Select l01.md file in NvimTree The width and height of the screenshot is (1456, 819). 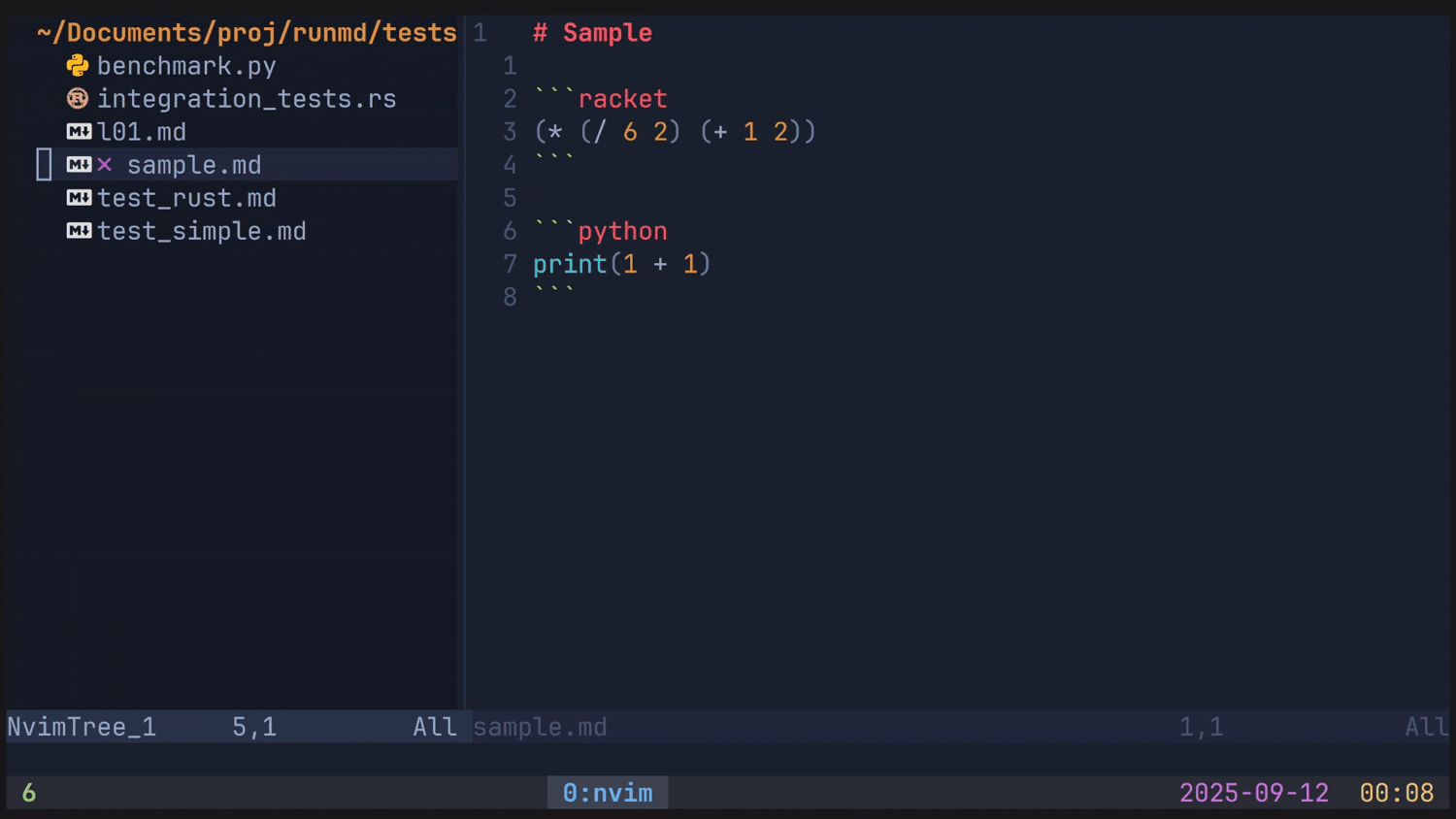click(x=142, y=132)
